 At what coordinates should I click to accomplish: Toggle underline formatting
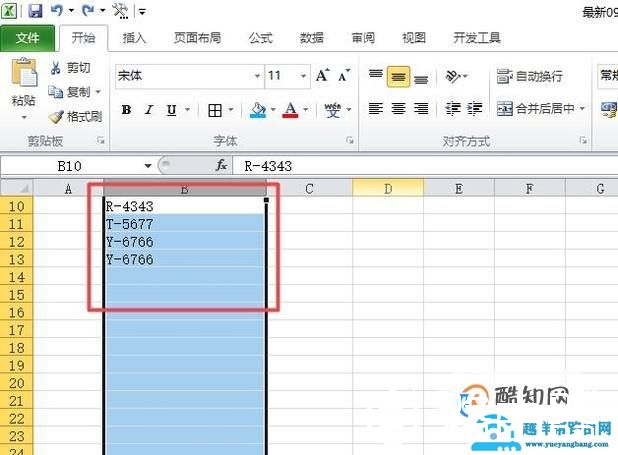tap(171, 110)
